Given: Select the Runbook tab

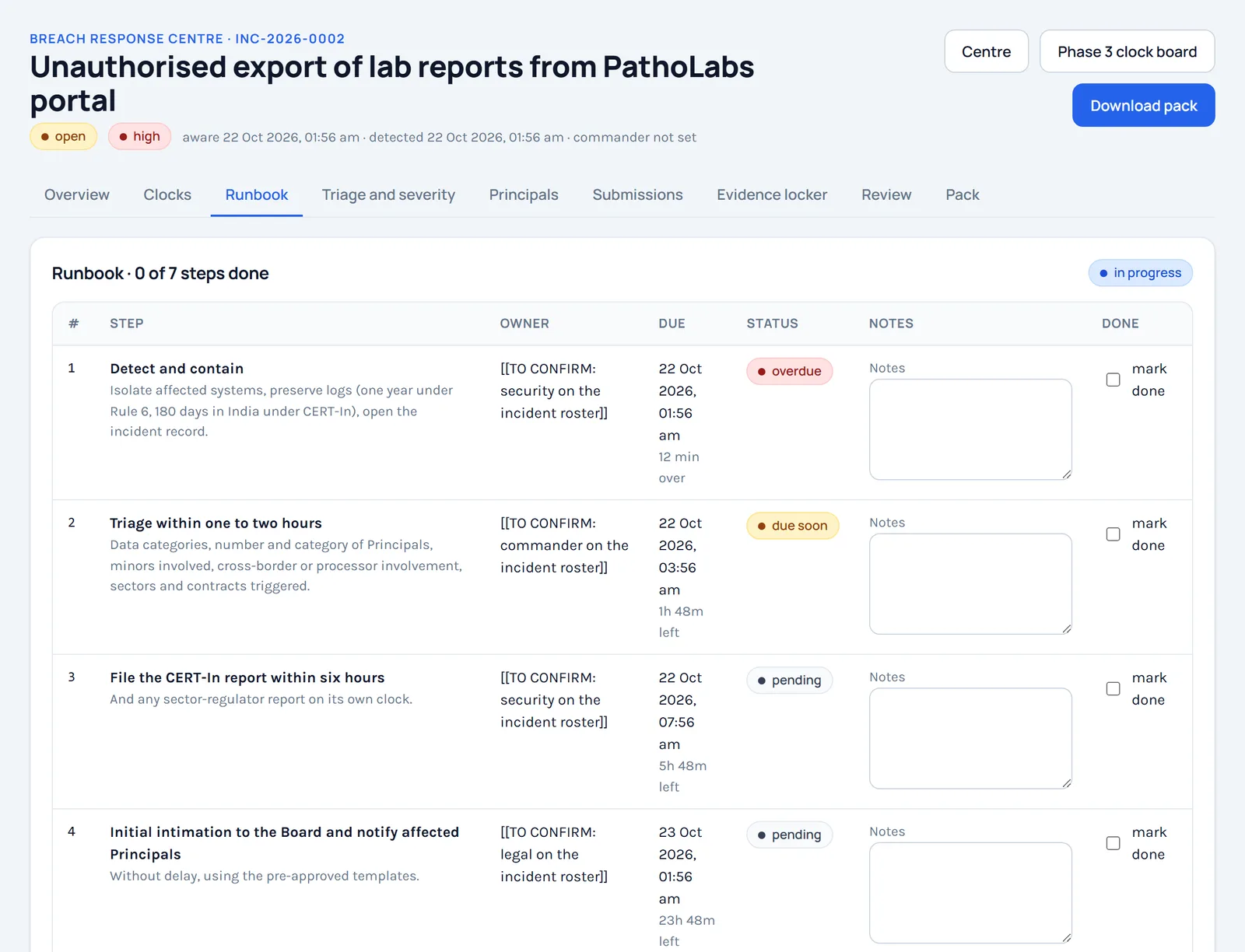Looking at the screenshot, I should [257, 194].
